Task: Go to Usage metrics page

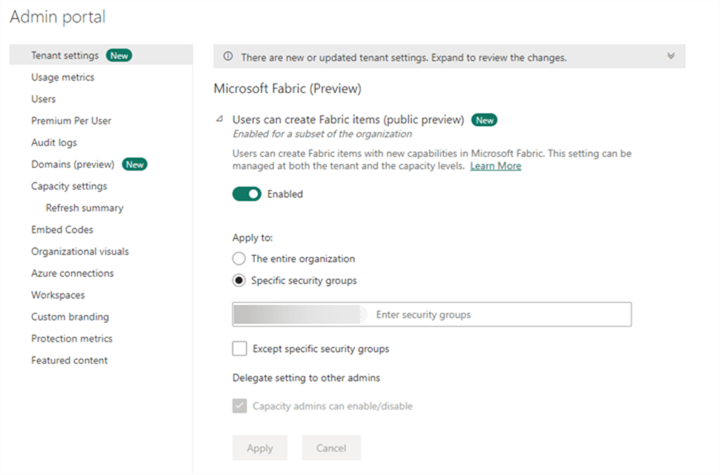Action: [63, 77]
